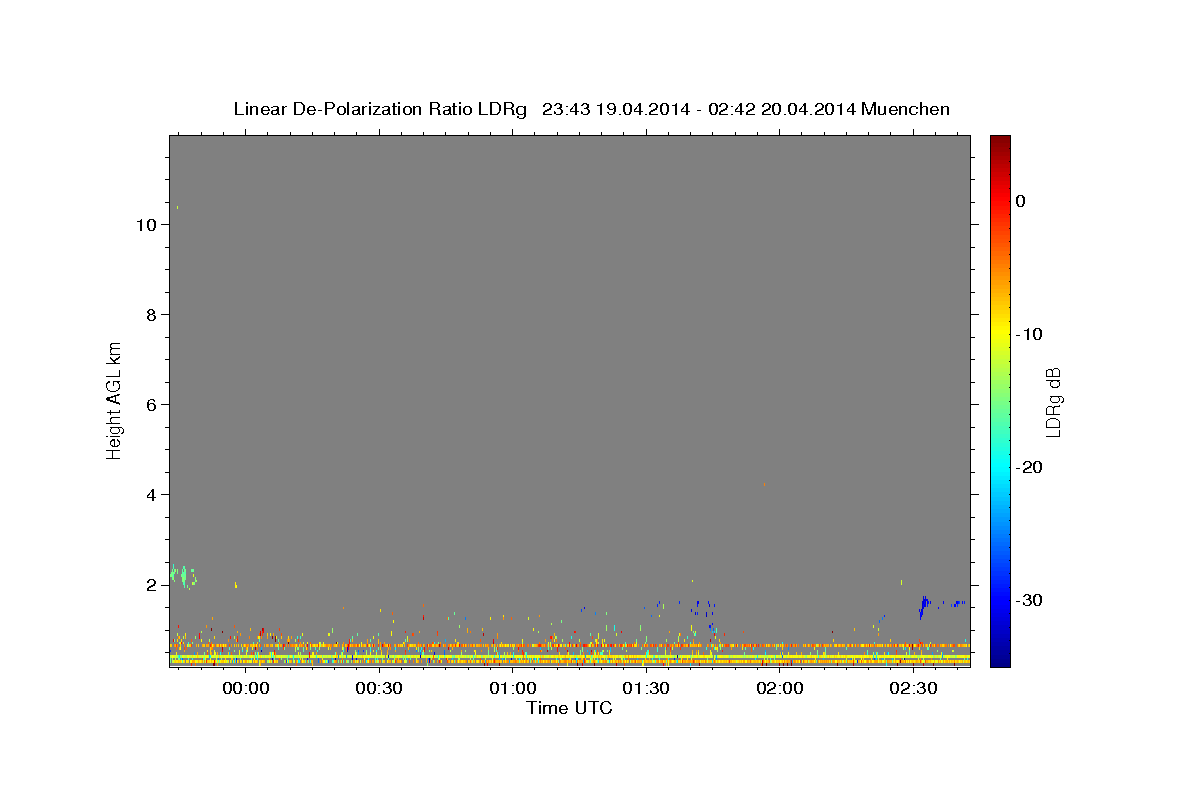Click the Time UTC axis title
Screen dimensions: 1200x800
point(569,708)
